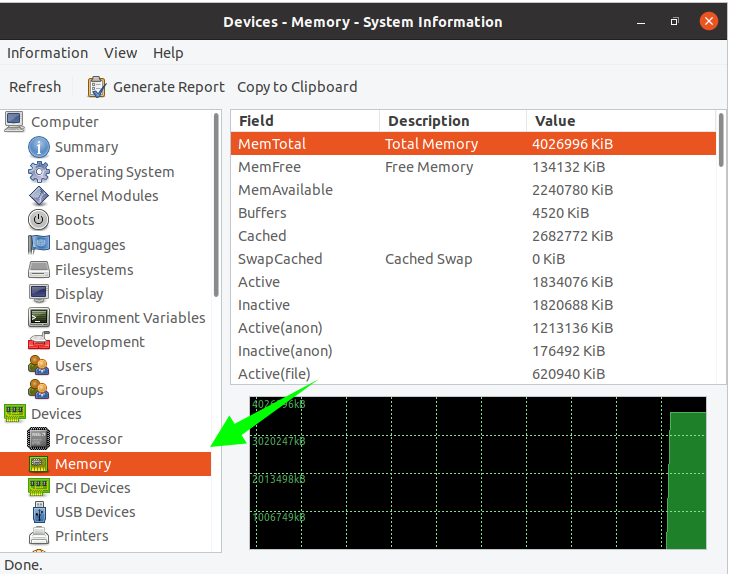Open Languages via its flag icon
The image size is (730, 574).
[39, 245]
